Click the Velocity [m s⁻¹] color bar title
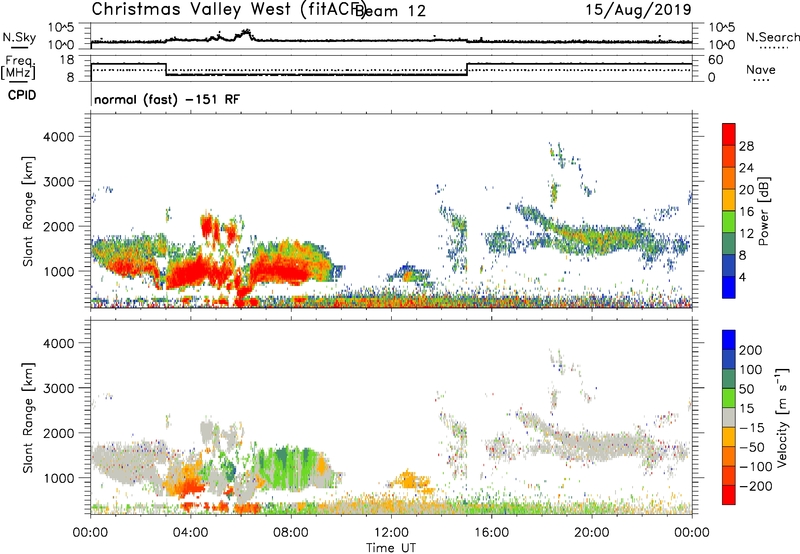800x554 pixels. [782, 417]
